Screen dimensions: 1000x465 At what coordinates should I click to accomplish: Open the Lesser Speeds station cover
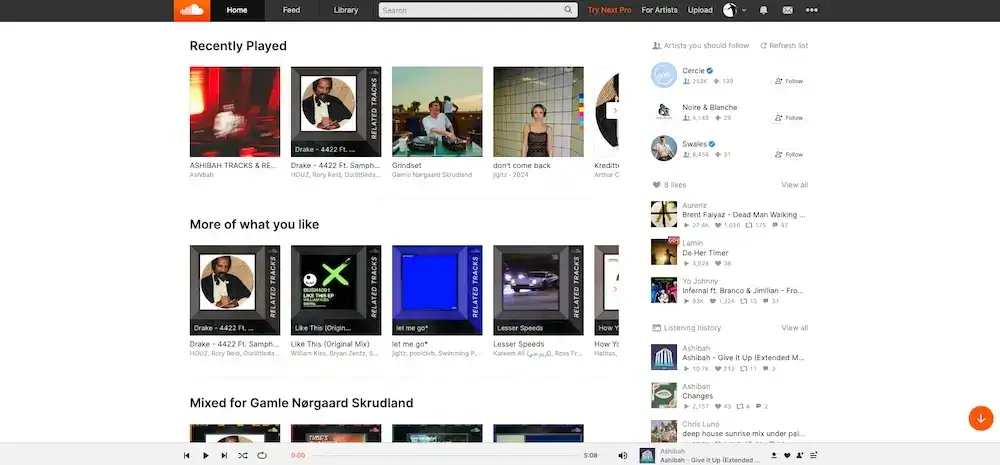click(x=538, y=290)
